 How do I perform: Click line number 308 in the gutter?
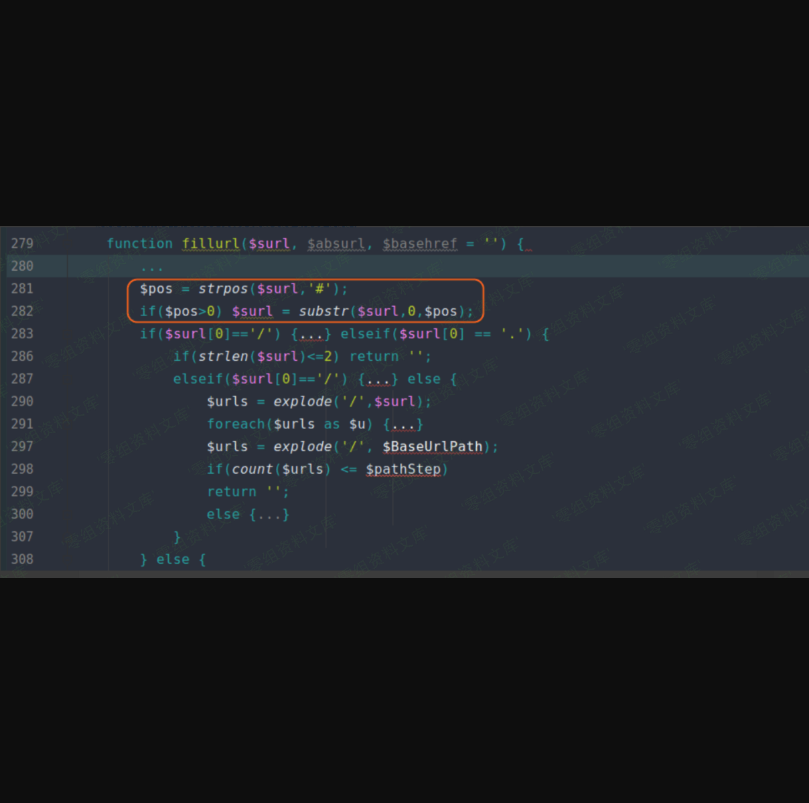coord(22,559)
